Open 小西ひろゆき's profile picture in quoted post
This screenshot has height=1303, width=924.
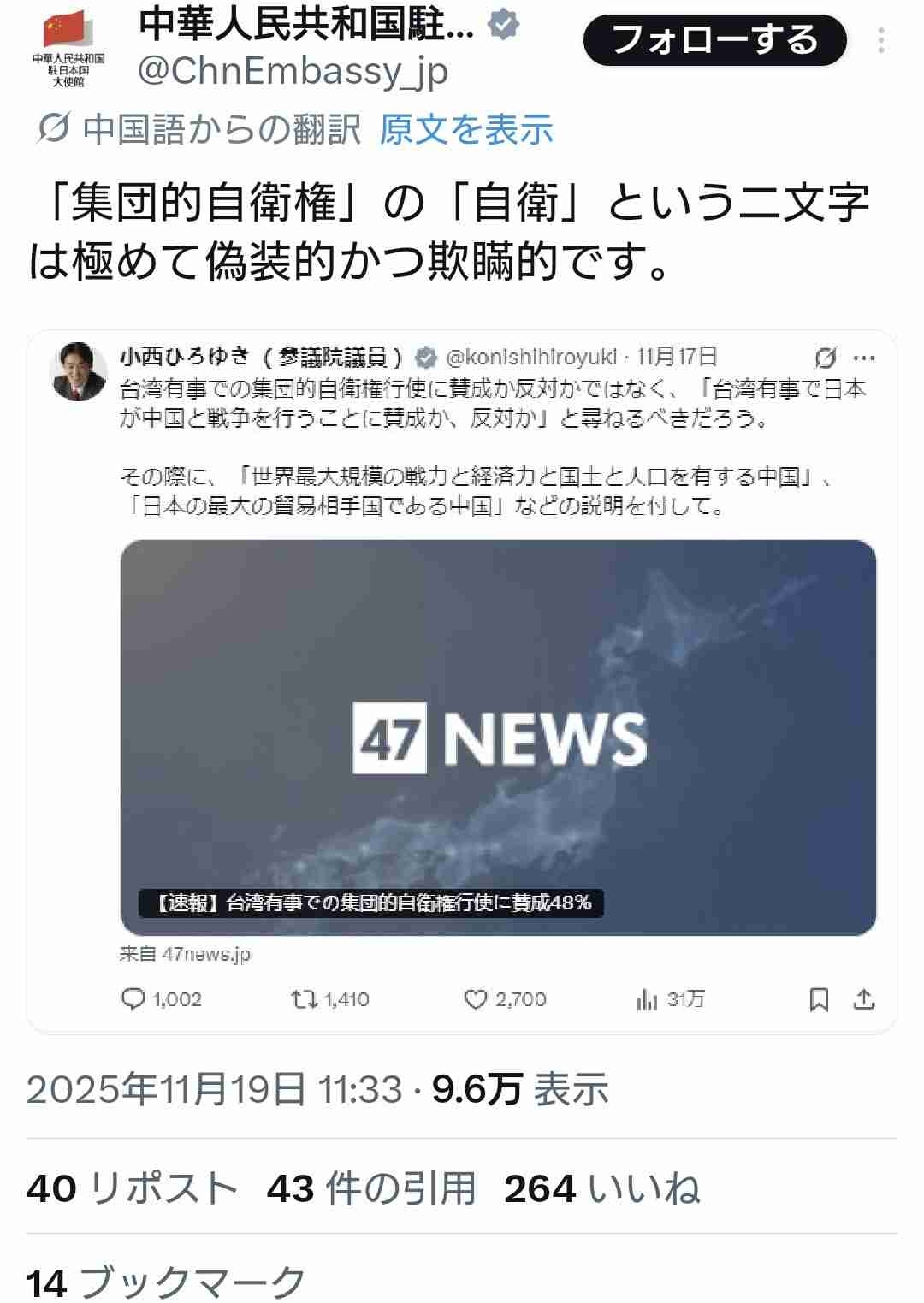[x=80, y=371]
